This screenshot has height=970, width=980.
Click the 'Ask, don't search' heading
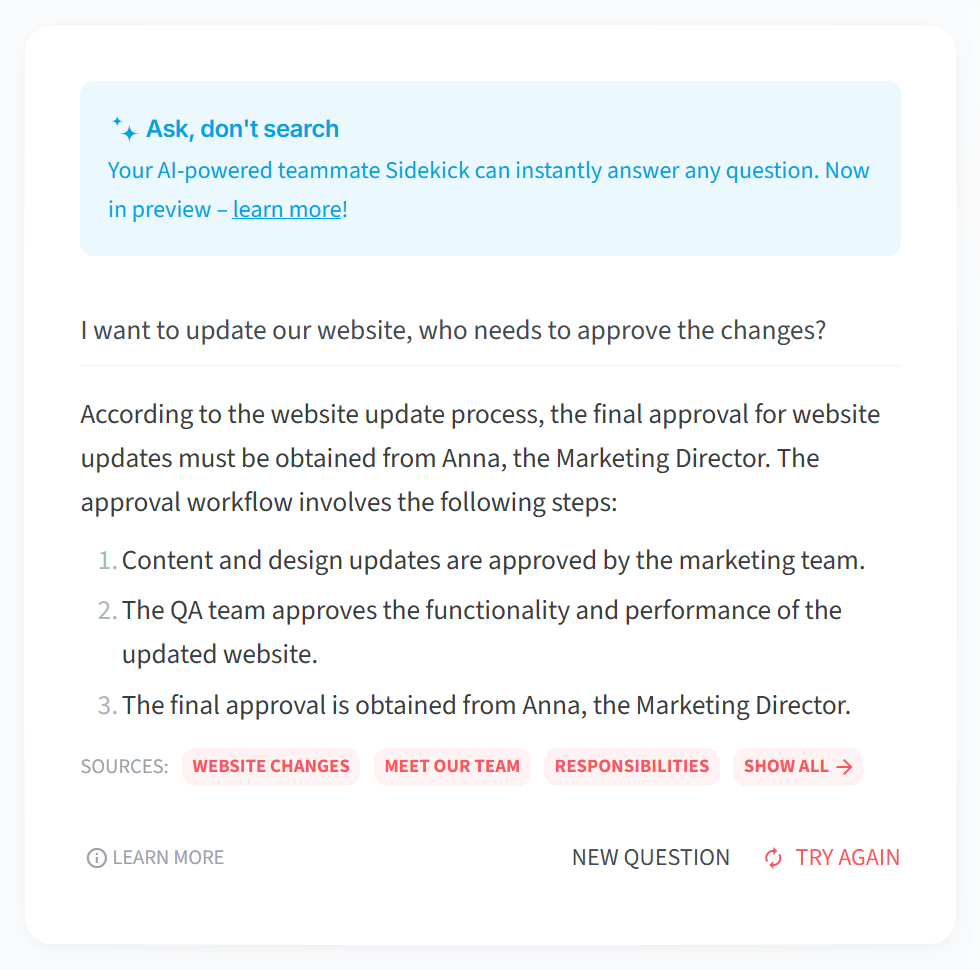(x=242, y=129)
